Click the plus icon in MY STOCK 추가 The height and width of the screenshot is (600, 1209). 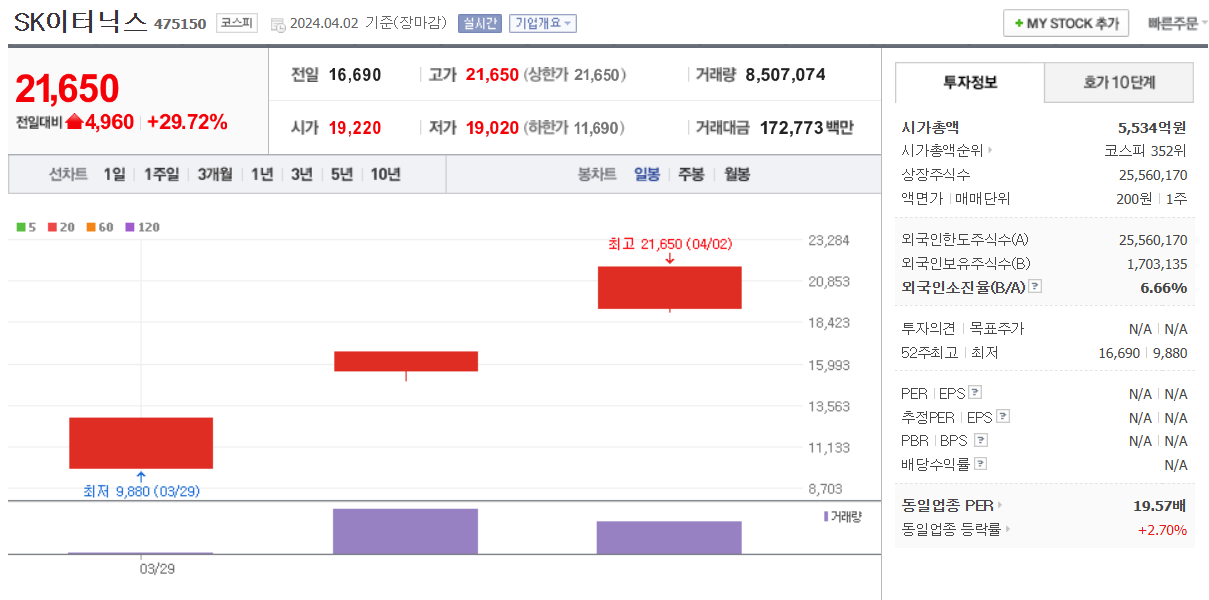[x=1018, y=24]
